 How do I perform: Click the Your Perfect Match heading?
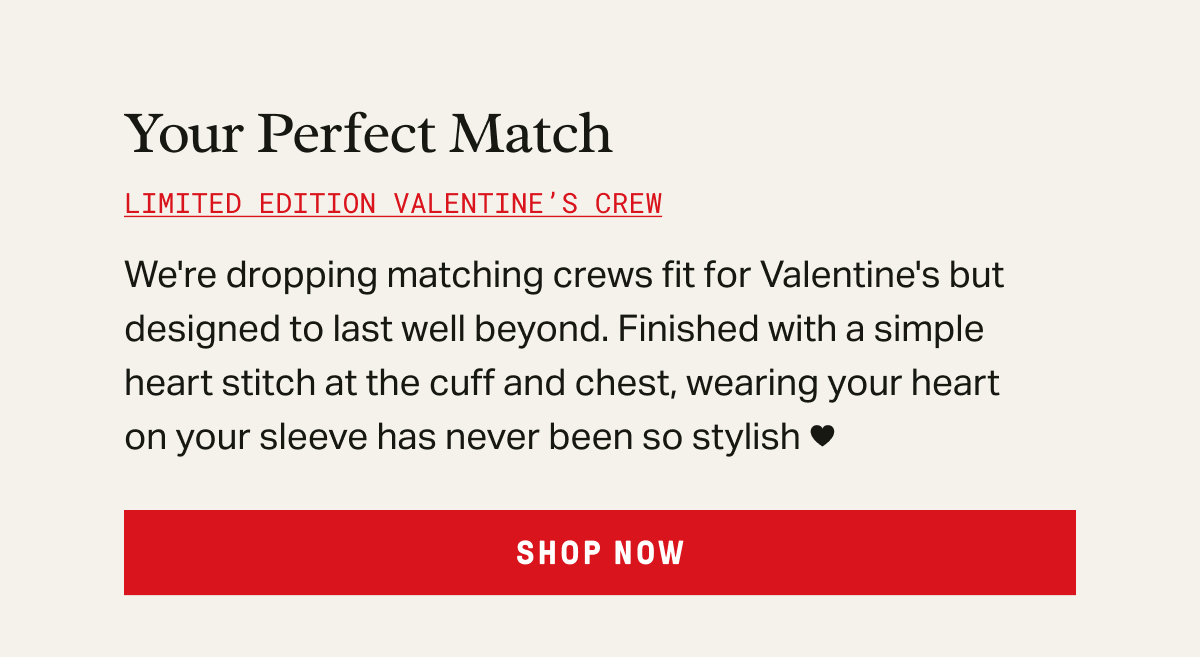click(x=368, y=134)
